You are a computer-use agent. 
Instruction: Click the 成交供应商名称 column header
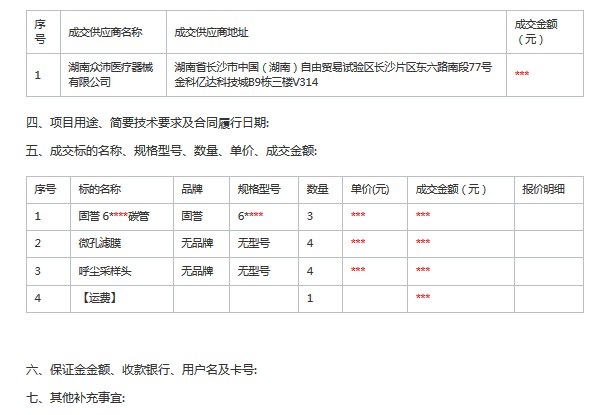pos(105,32)
